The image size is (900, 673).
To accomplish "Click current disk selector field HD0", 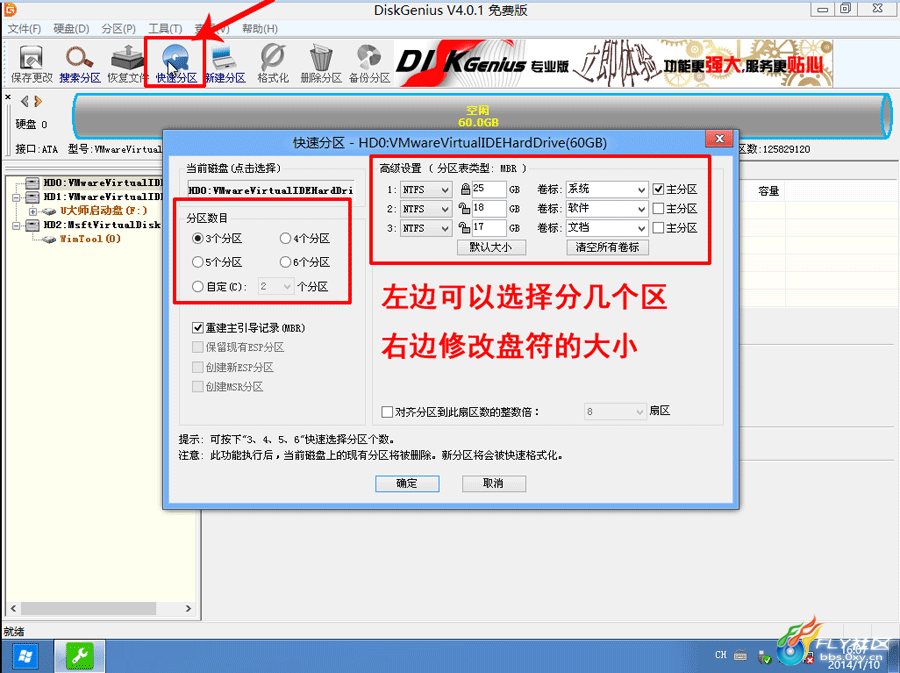I will (271, 190).
